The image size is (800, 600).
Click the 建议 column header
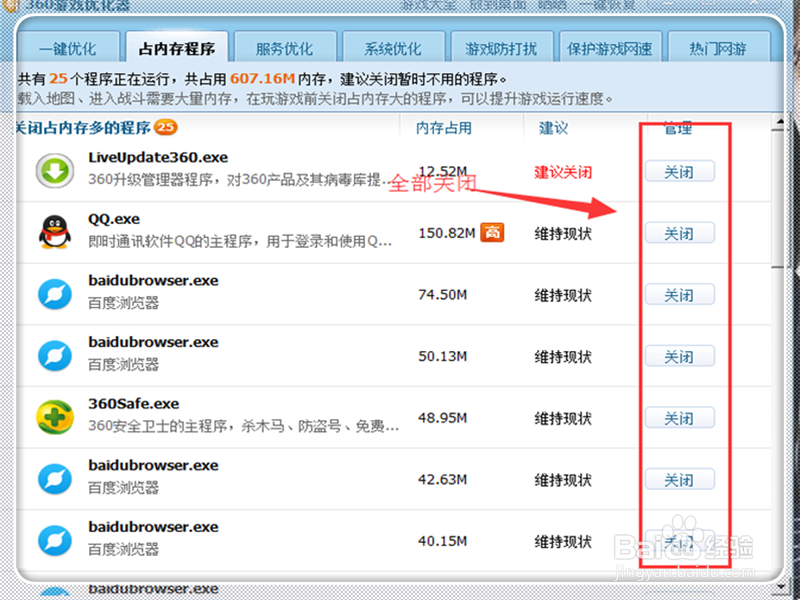(x=554, y=128)
